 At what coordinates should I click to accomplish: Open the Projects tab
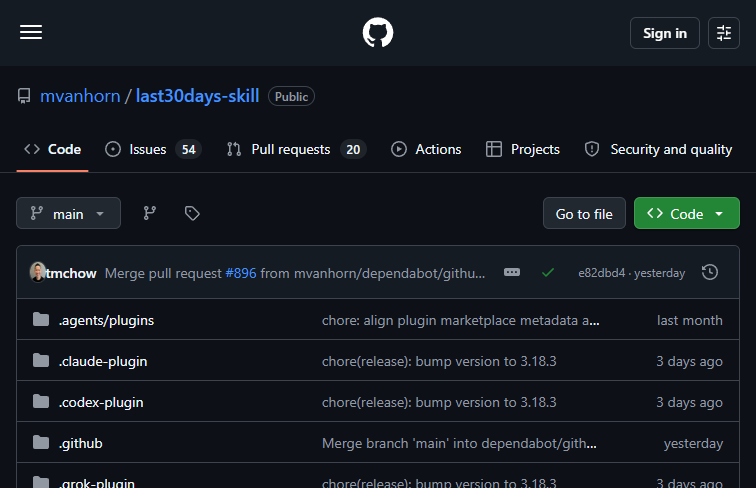click(523, 149)
